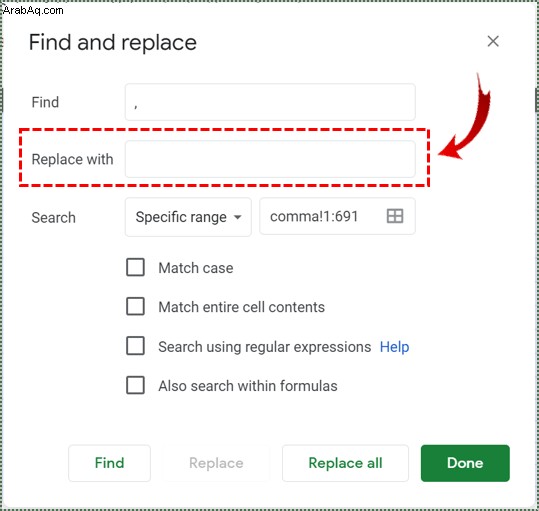Click the select data range grid icon

395,216
